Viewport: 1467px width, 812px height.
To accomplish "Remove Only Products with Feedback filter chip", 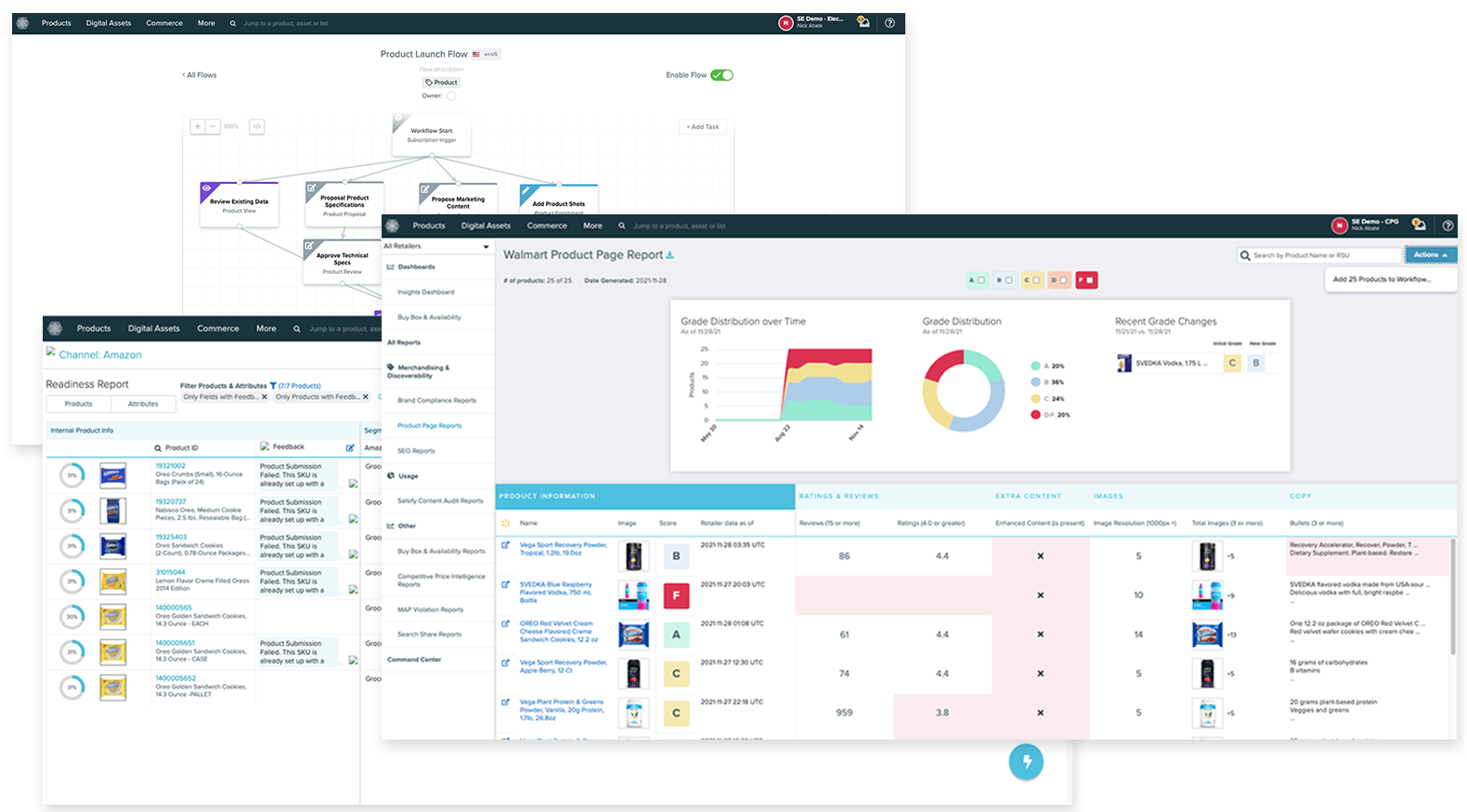I will [x=366, y=397].
